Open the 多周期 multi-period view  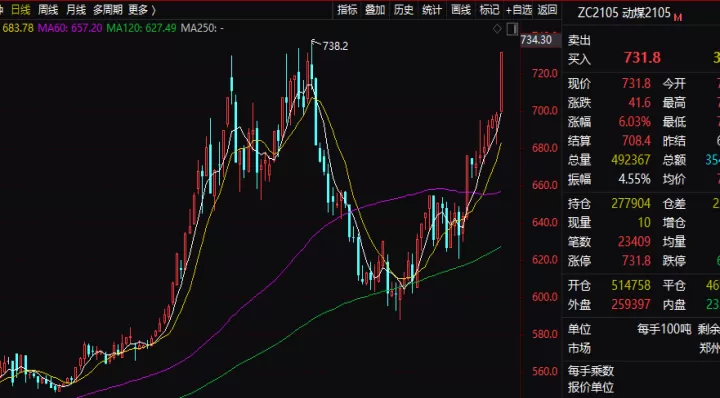tap(107, 10)
